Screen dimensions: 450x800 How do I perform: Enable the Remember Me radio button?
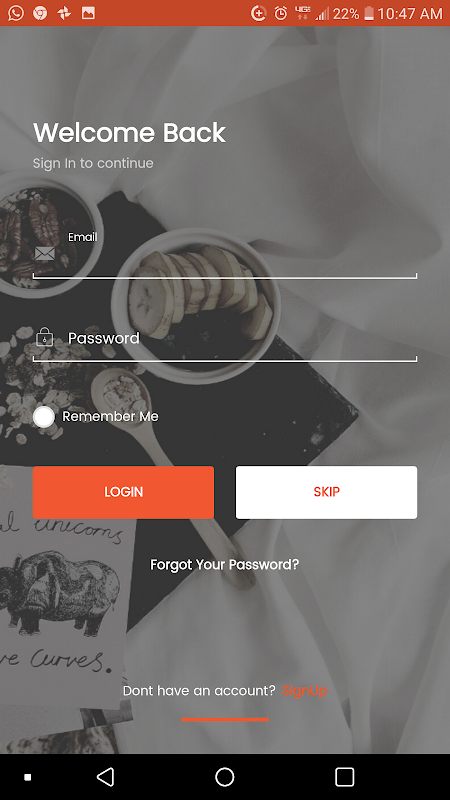(44, 417)
